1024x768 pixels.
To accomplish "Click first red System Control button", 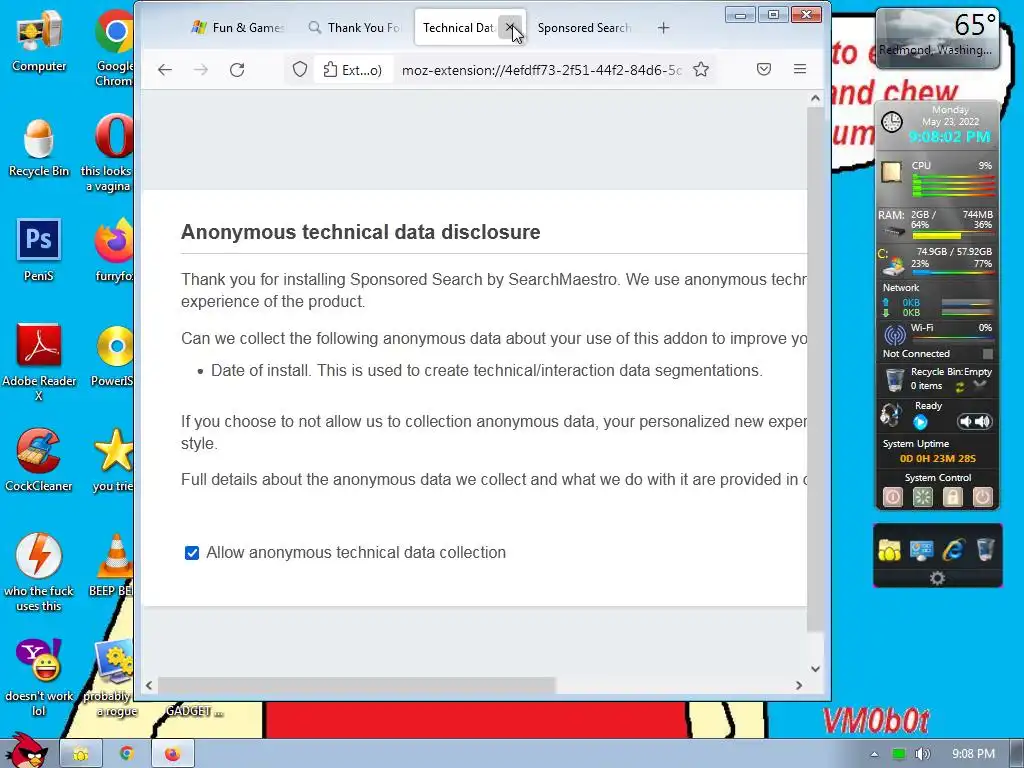I will tap(893, 498).
